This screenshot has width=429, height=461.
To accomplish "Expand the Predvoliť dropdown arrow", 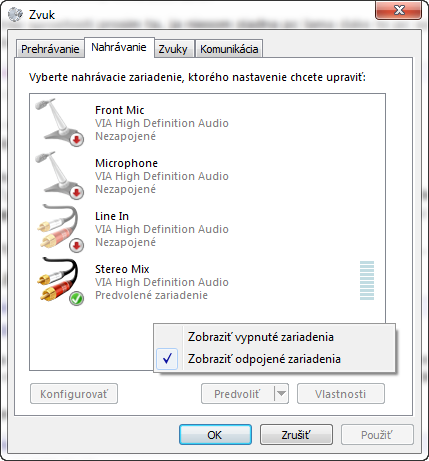I will point(281,394).
